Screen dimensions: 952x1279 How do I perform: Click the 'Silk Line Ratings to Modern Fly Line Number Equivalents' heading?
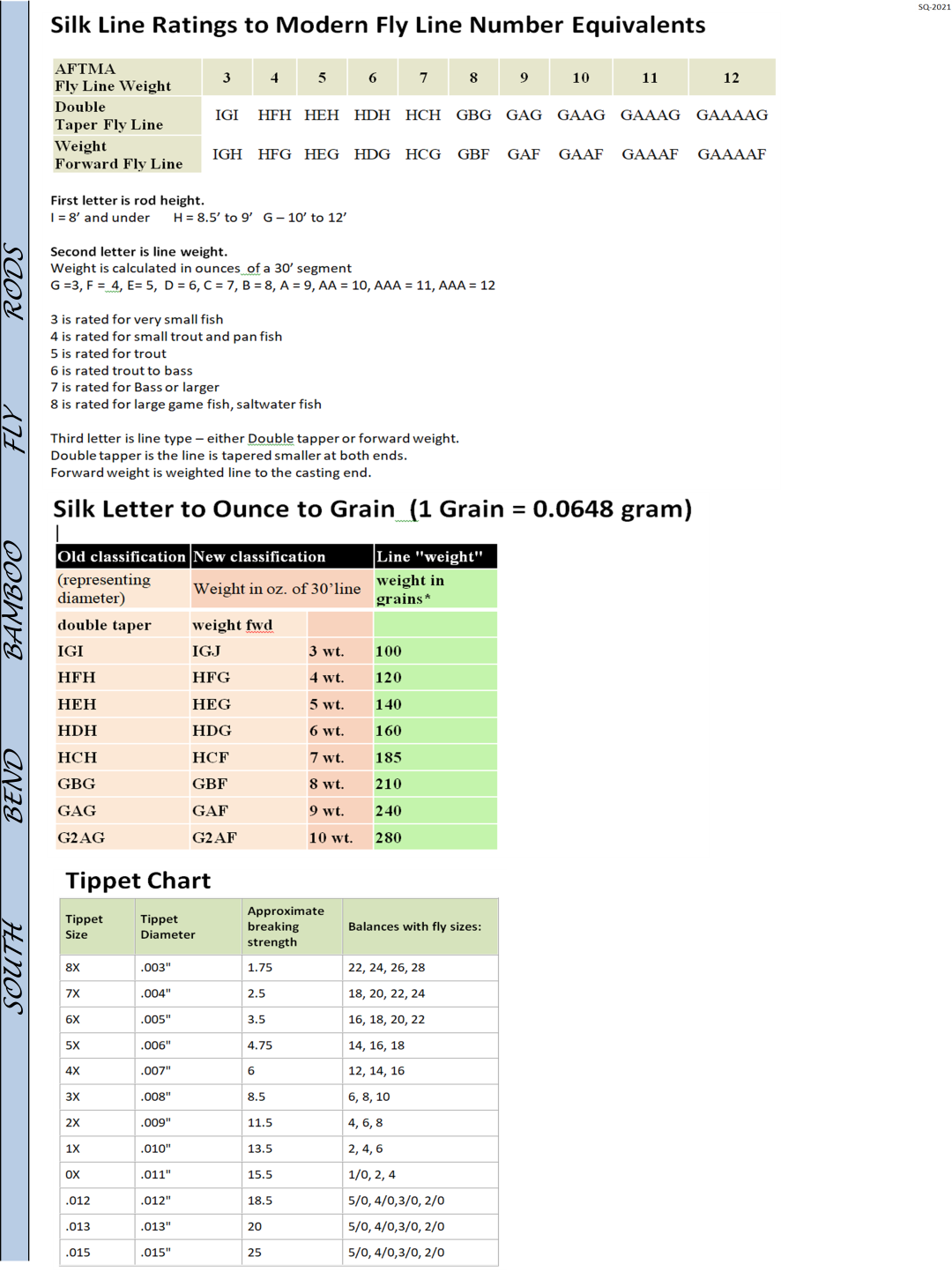pyautogui.click(x=377, y=25)
